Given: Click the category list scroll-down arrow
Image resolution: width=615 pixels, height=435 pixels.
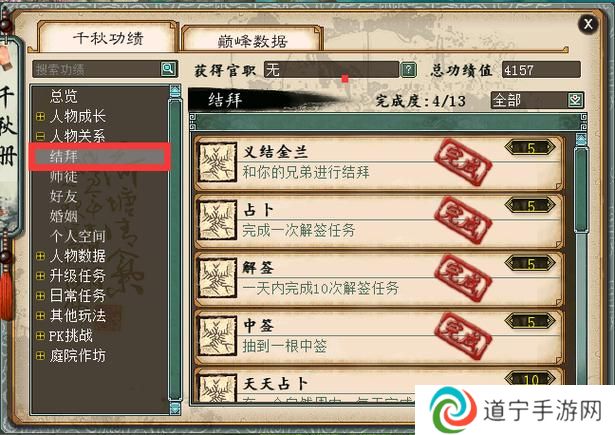Looking at the screenshot, I should [x=175, y=408].
